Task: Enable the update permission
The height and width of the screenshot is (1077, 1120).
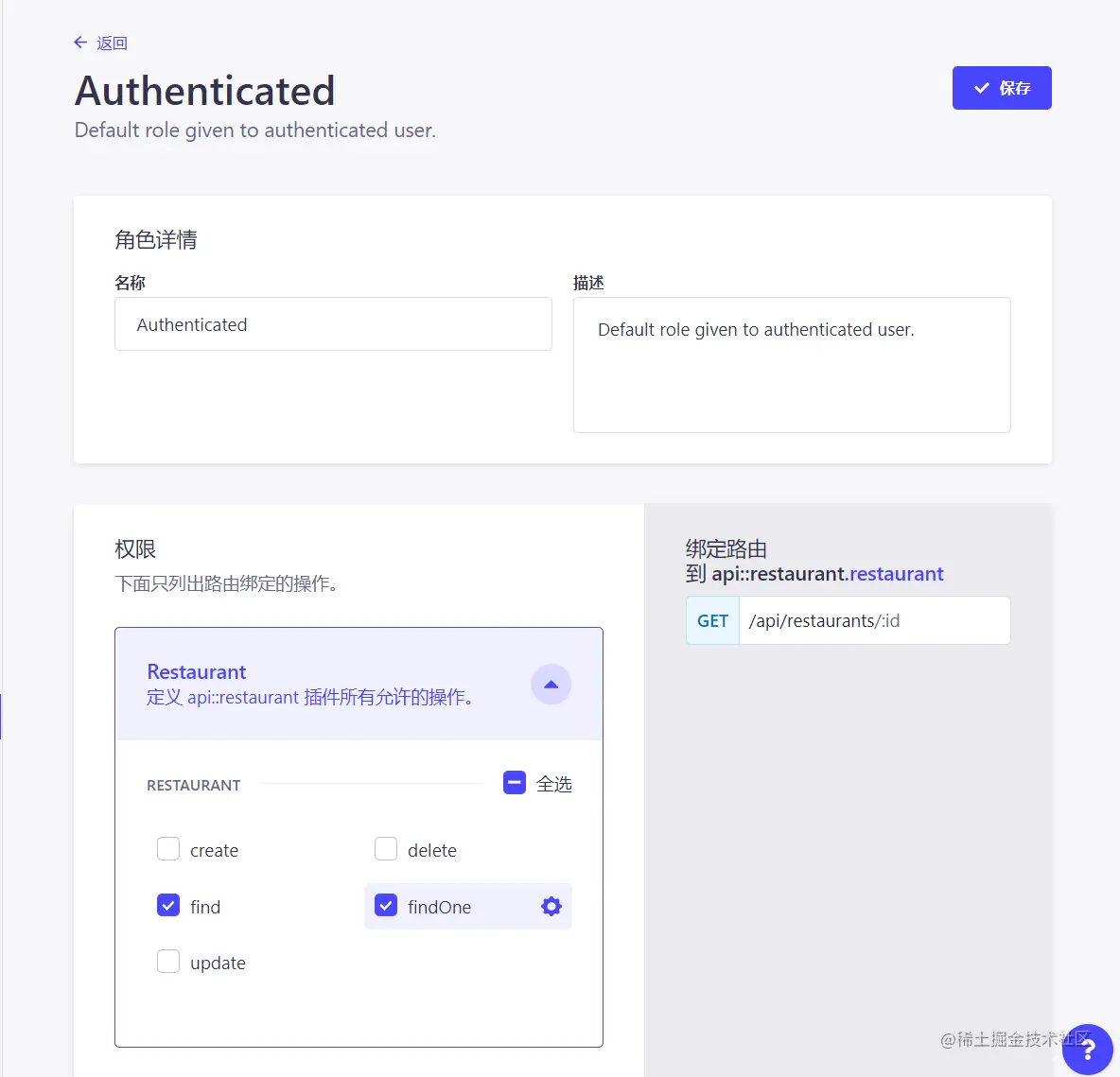Action: click(x=167, y=961)
